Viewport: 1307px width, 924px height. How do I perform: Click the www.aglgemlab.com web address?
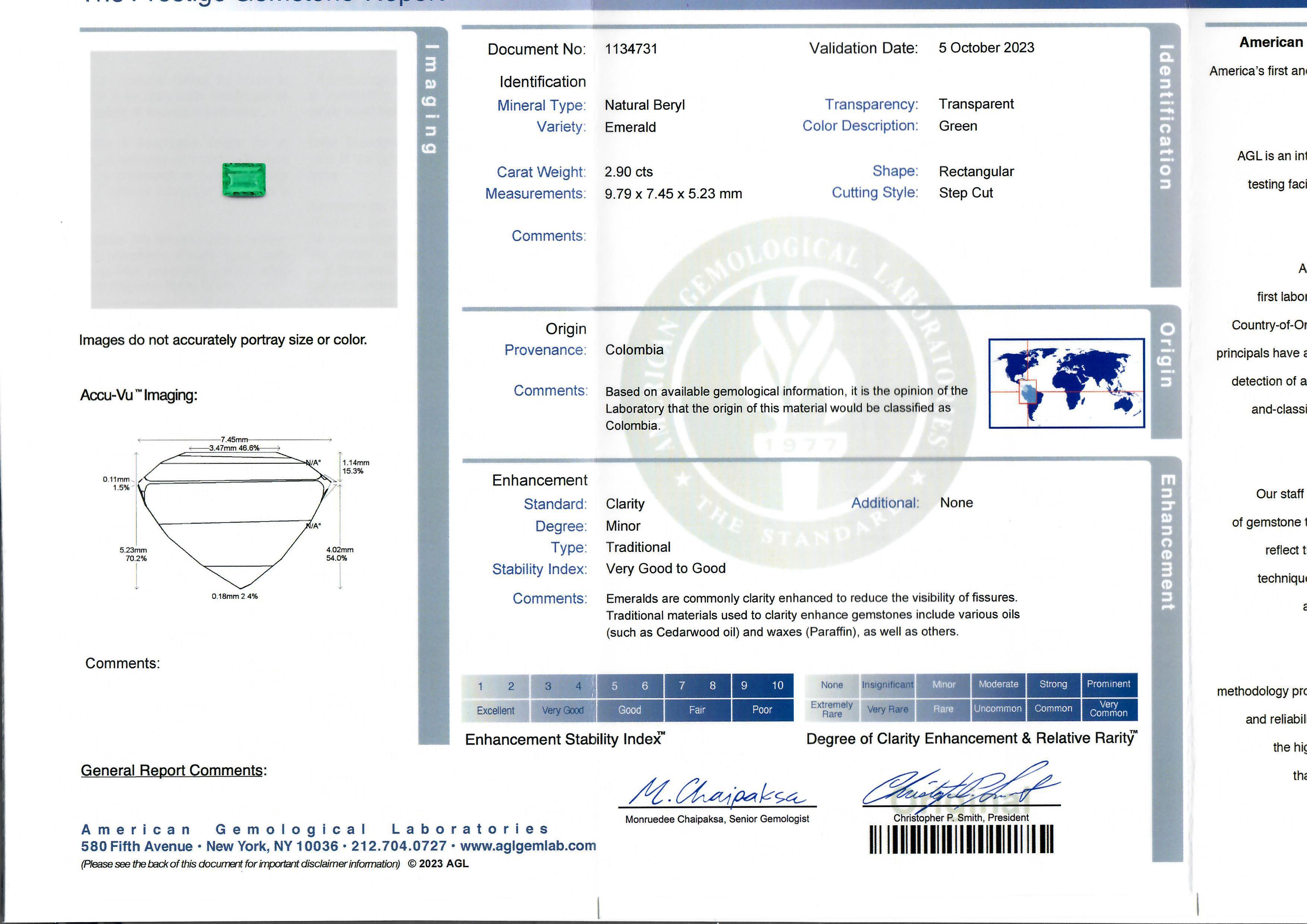[528, 846]
